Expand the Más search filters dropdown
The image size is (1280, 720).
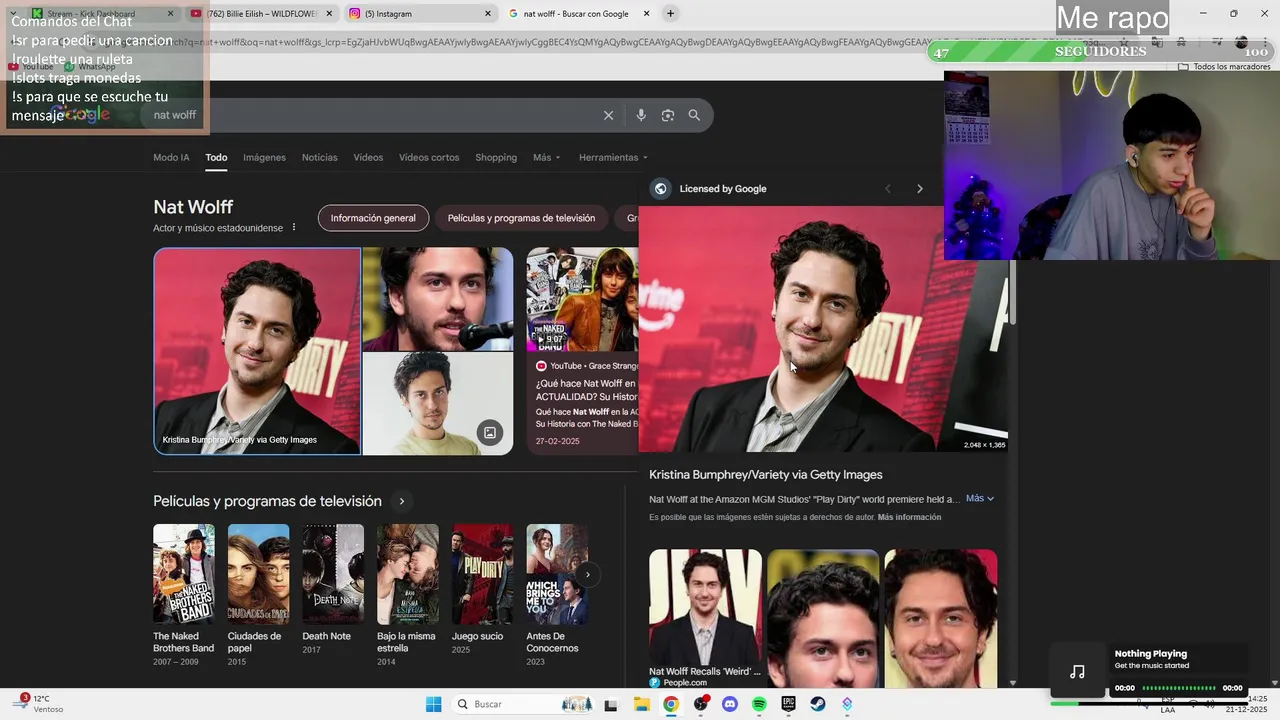click(546, 157)
